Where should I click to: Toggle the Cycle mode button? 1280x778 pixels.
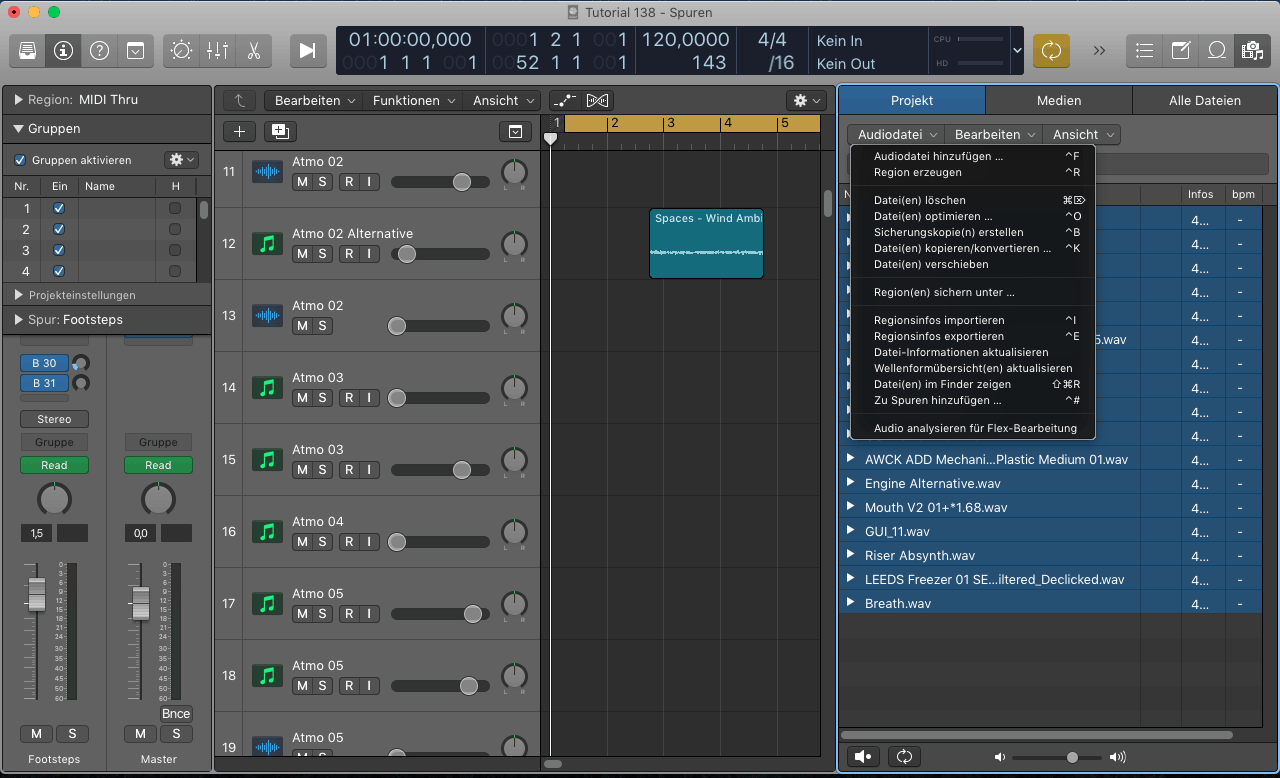pos(1051,50)
